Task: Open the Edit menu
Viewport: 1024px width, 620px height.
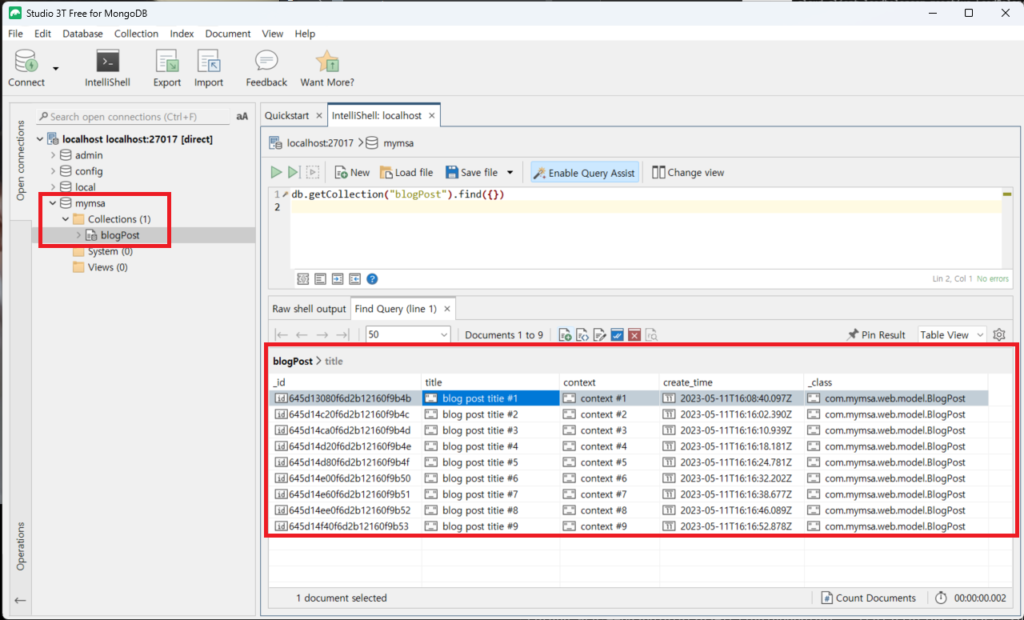Action: click(42, 34)
